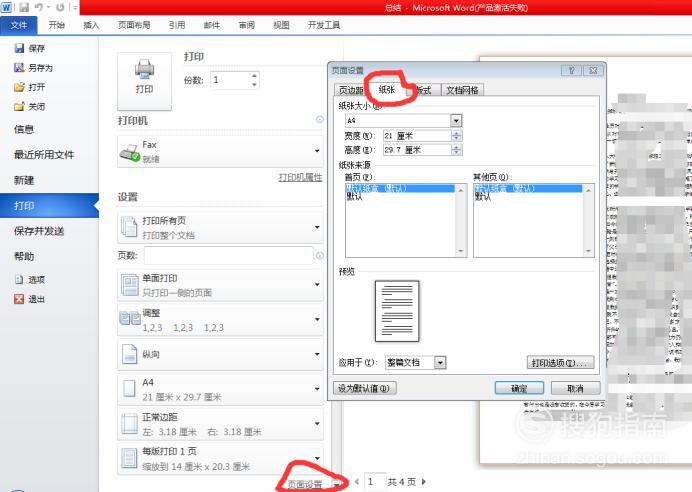
Task: Click the 确定 button
Action: (x=519, y=388)
